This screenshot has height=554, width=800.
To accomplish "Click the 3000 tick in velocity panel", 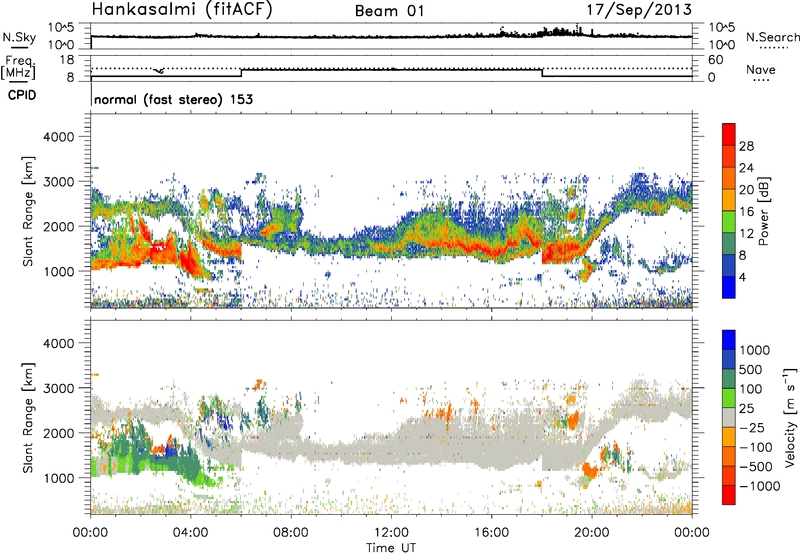I will pyautogui.click(x=58, y=388).
